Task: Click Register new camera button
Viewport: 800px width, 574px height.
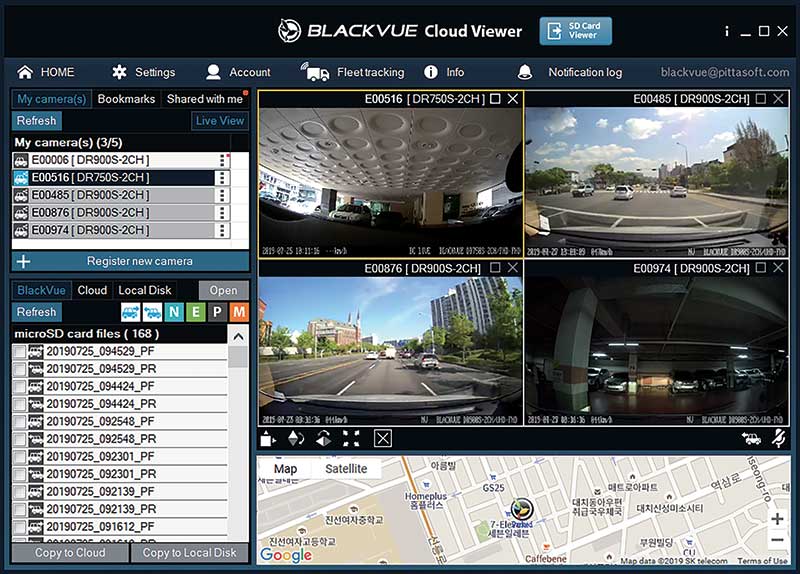Action: coord(130,261)
